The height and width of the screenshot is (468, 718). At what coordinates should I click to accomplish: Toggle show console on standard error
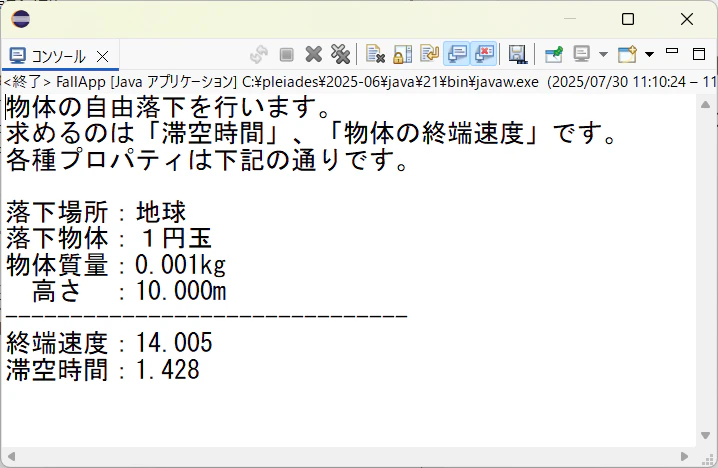pos(484,54)
